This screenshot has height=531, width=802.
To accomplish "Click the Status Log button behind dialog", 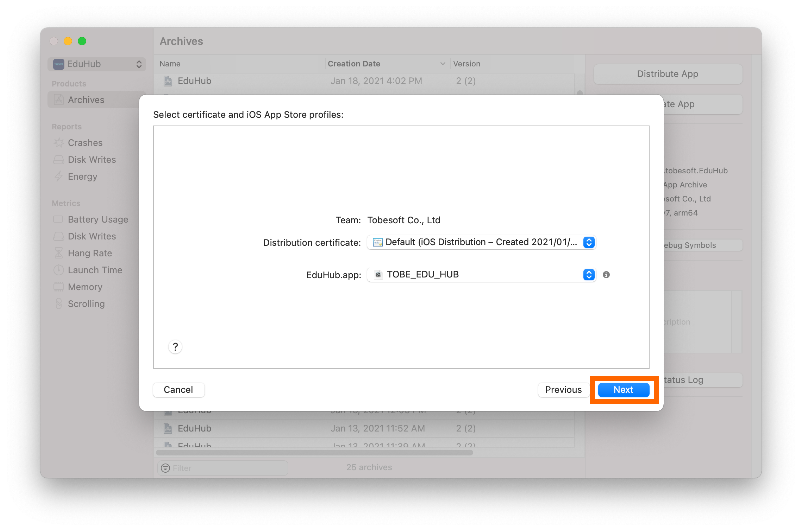I will point(703,380).
